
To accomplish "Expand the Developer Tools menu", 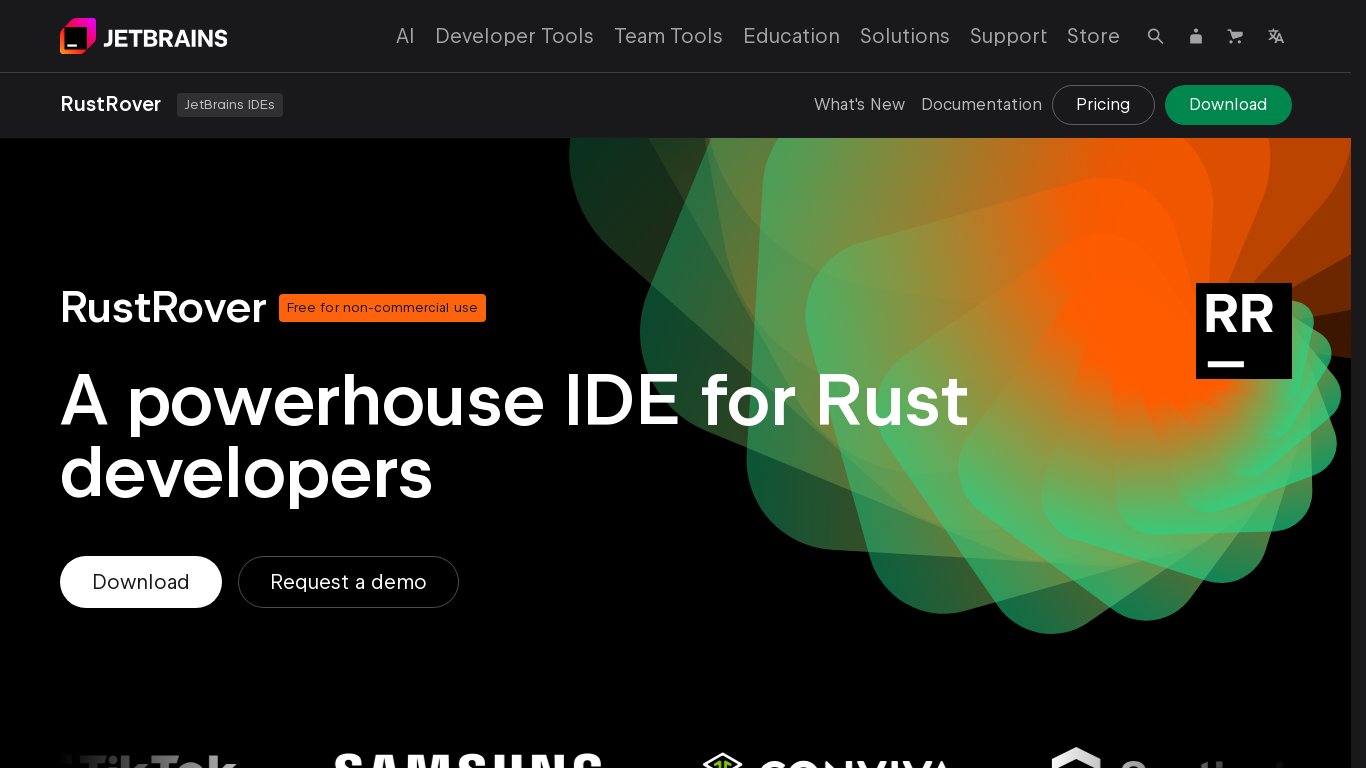I will pyautogui.click(x=514, y=36).
